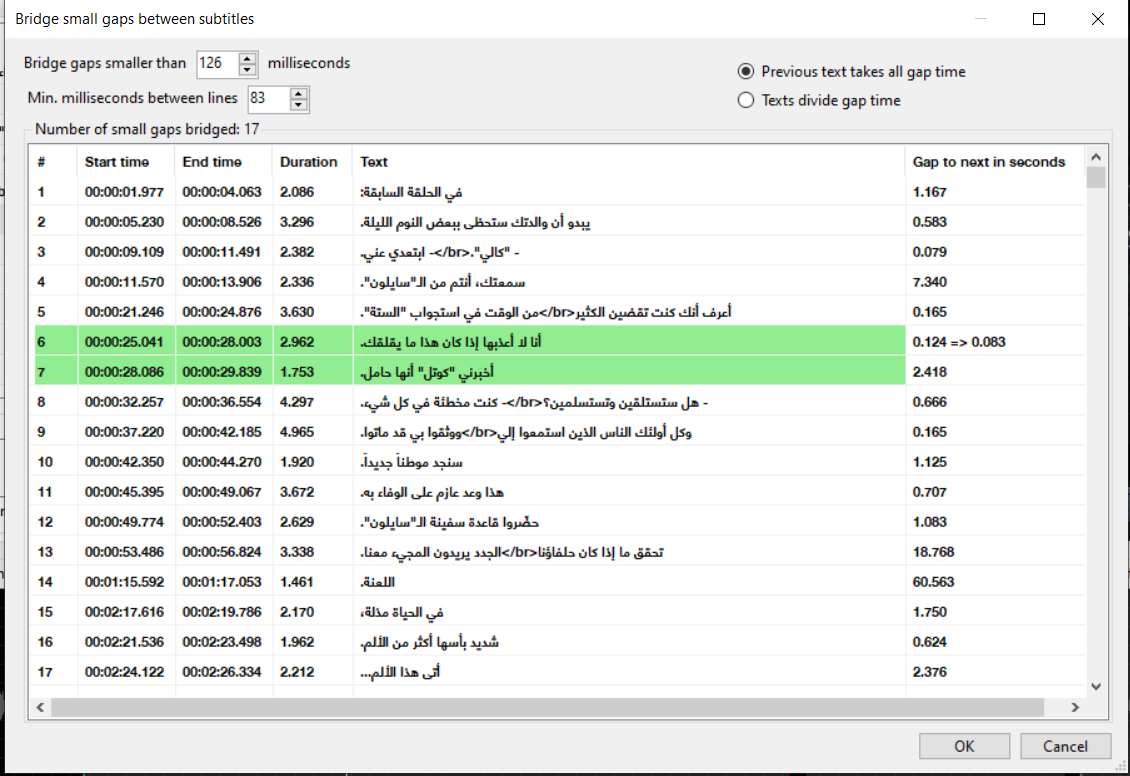Viewport: 1130px width, 776px height.
Task: Click the Duration column header
Action: tap(313, 162)
